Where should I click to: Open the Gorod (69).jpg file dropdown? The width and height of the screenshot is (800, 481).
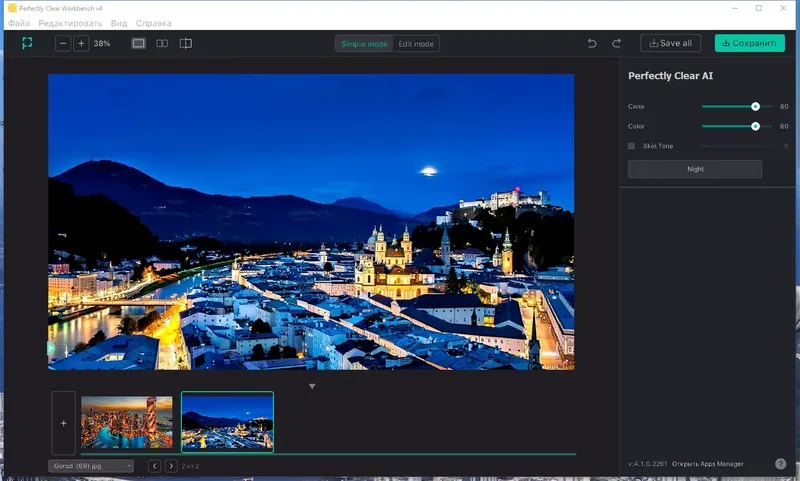[90, 466]
